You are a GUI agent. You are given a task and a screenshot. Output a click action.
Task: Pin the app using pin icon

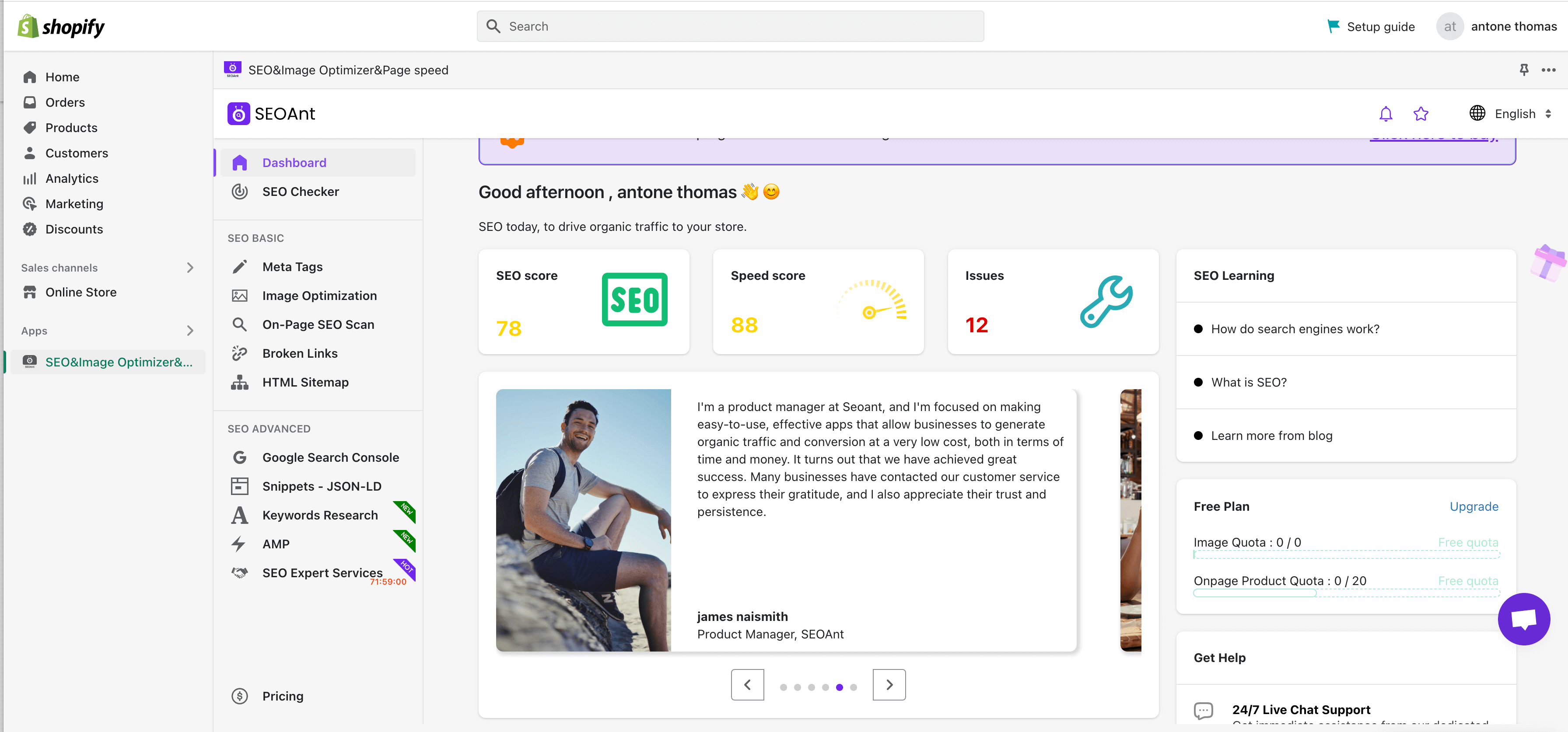click(1523, 70)
